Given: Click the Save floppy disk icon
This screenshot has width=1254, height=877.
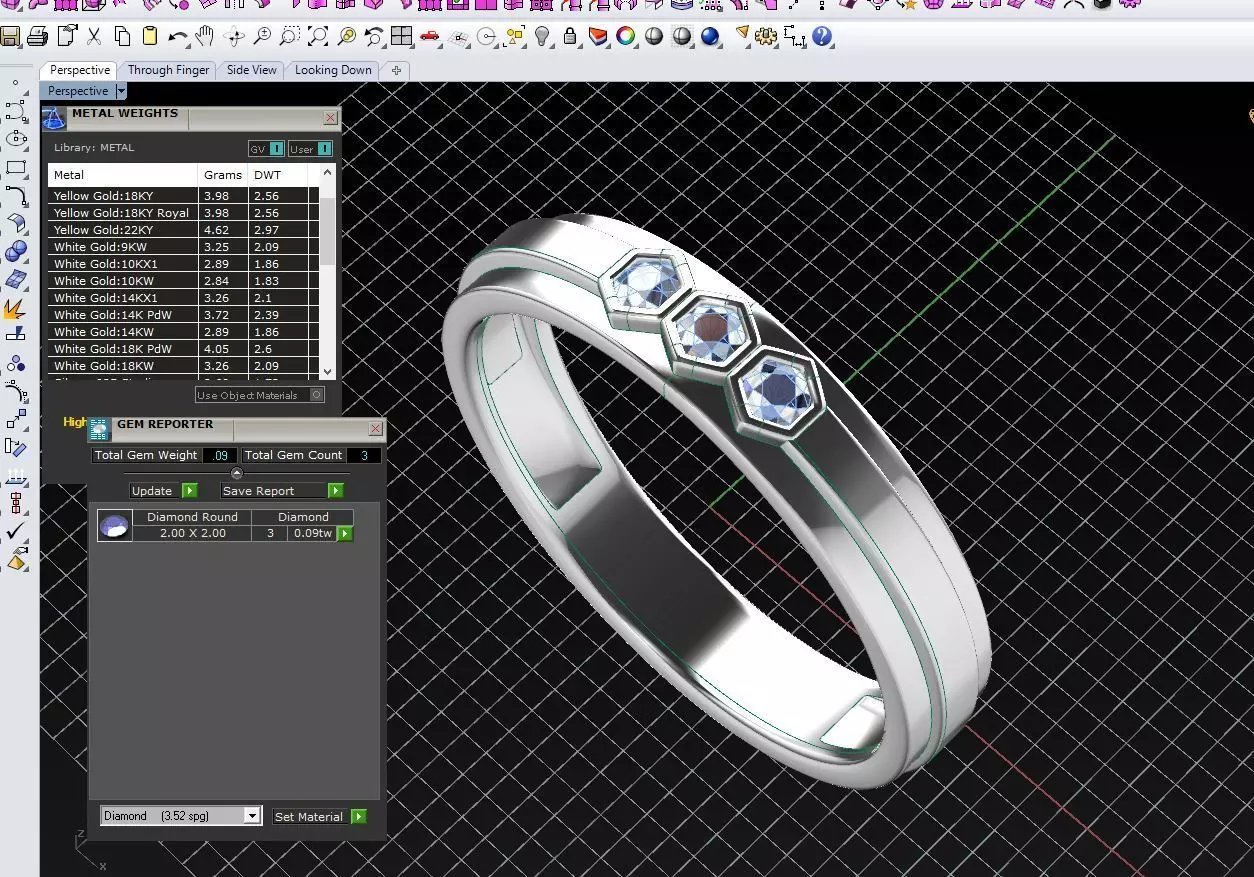Looking at the screenshot, I should pyautogui.click(x=10, y=37).
